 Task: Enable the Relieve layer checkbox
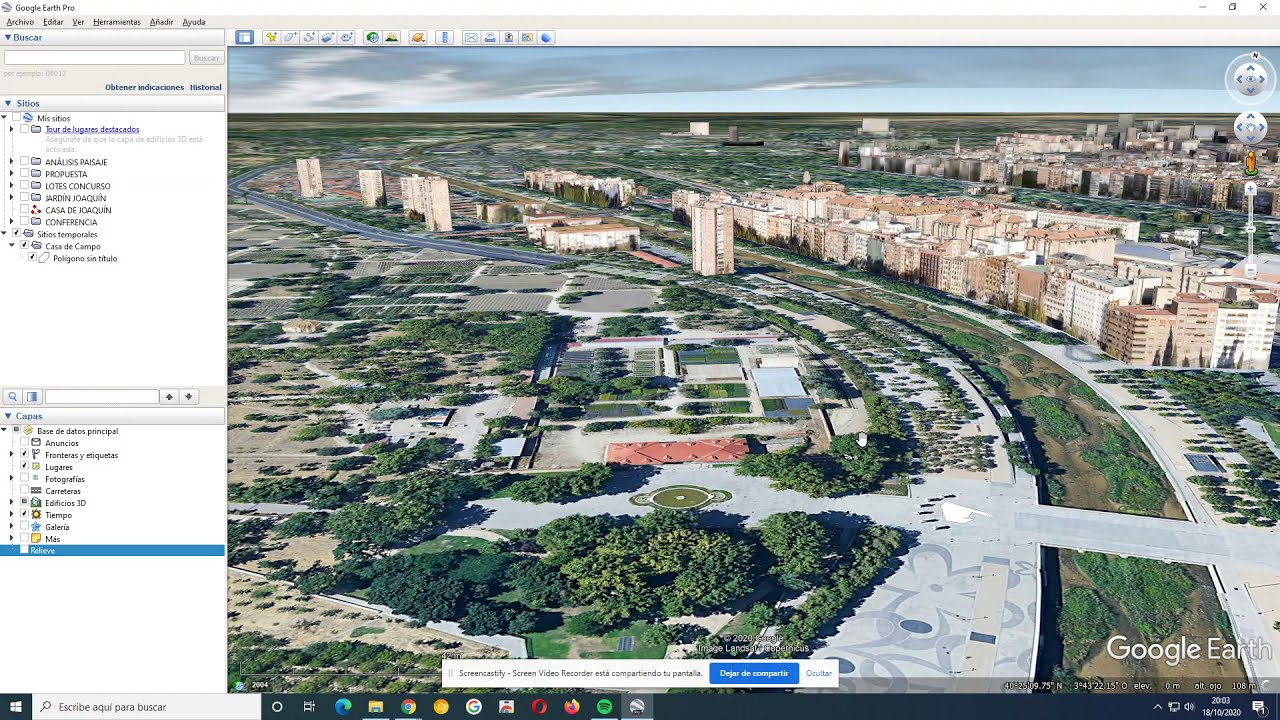point(24,551)
